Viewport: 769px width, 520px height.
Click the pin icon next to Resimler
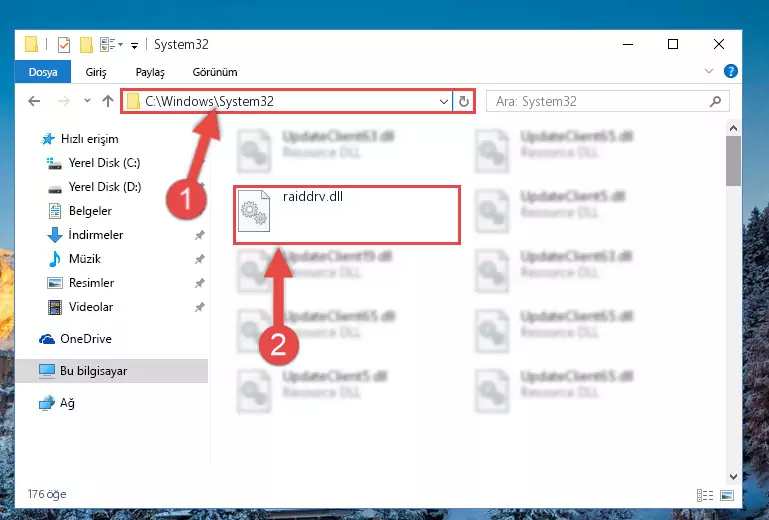click(199, 283)
